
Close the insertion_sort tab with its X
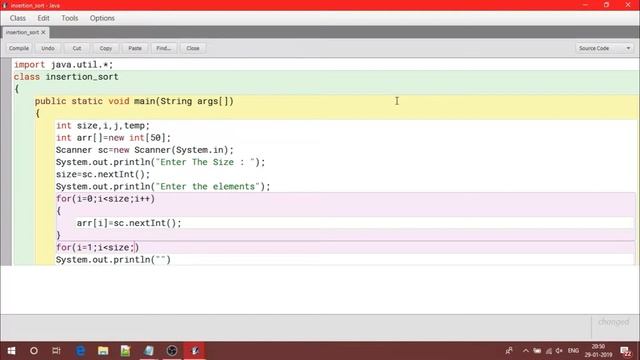click(43, 32)
